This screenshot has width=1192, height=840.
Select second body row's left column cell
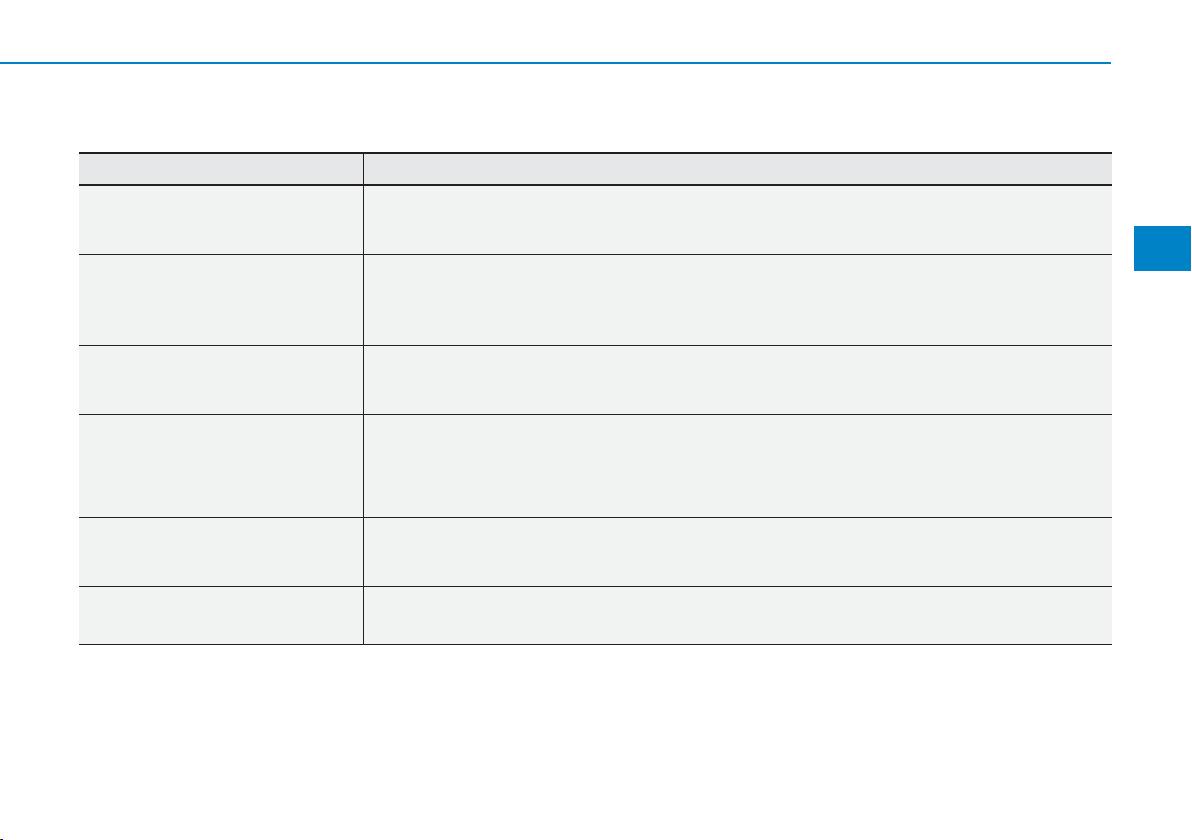(220, 300)
